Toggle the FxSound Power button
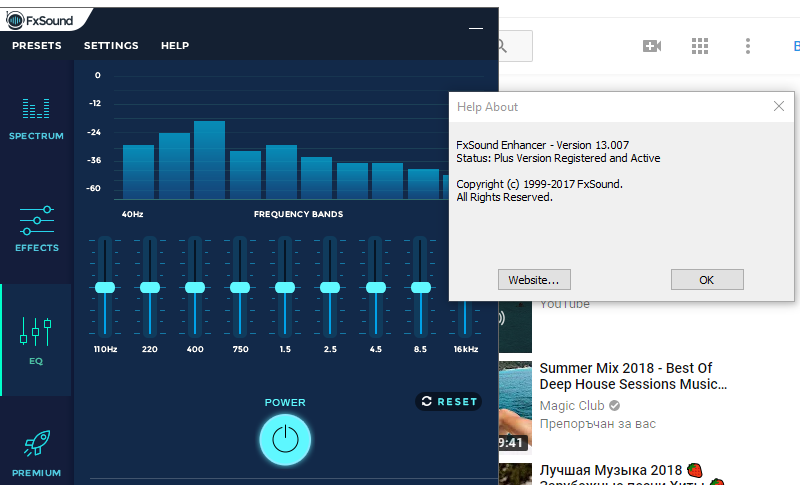 (285, 440)
